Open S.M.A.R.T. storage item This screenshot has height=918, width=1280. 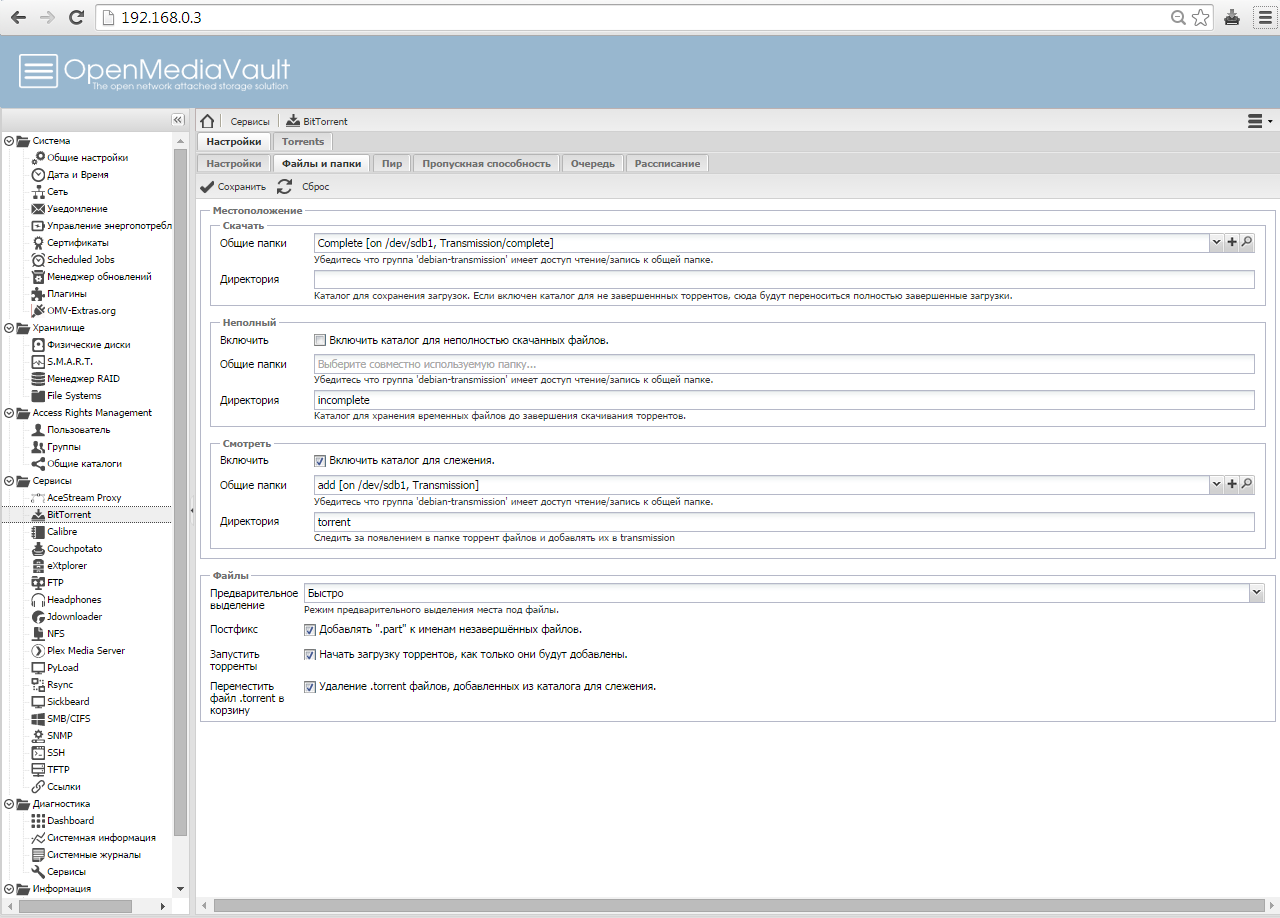[69, 361]
